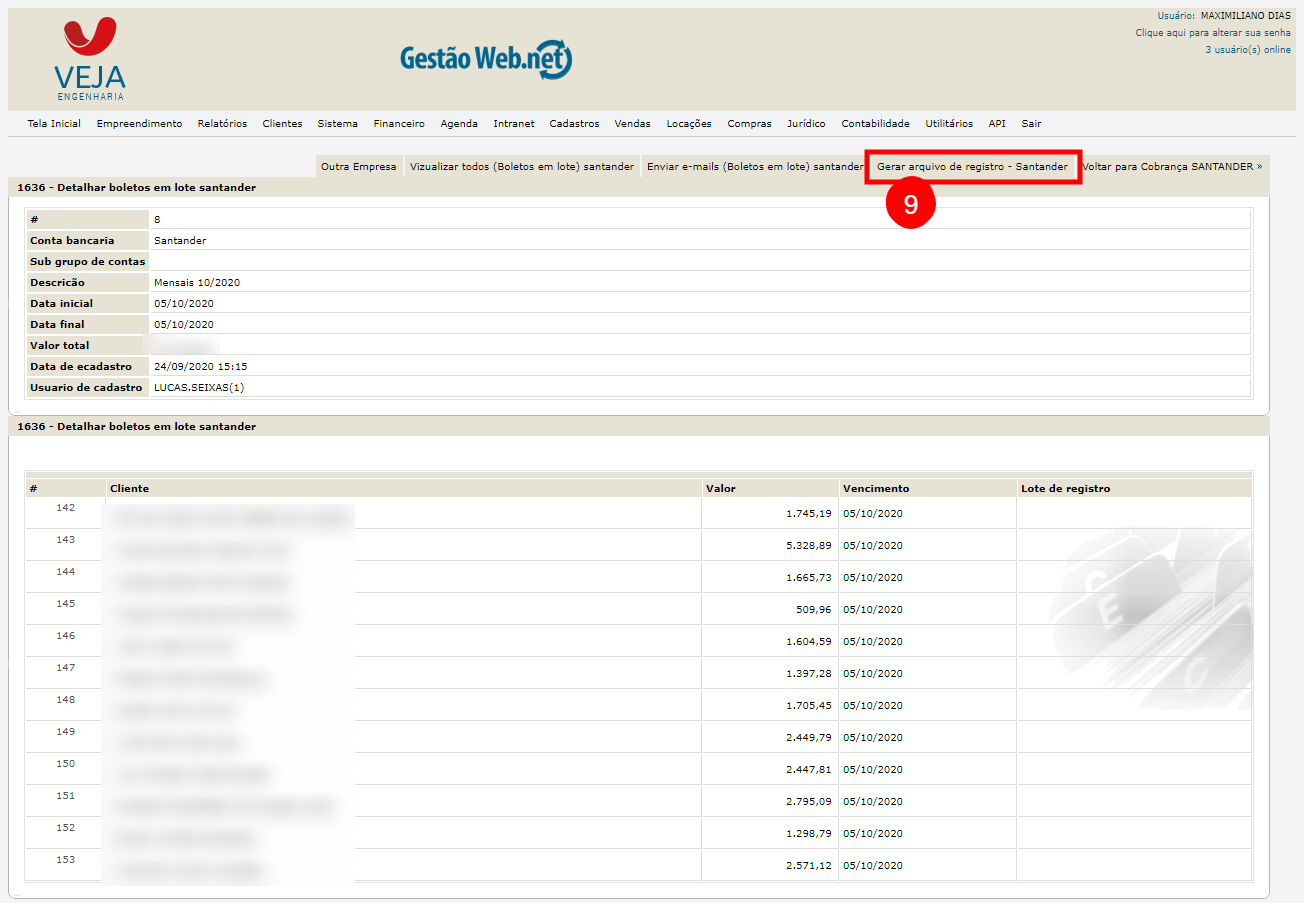The width and height of the screenshot is (1304, 903).
Task: Click the Veja Engenharia logo
Action: (x=90, y=59)
